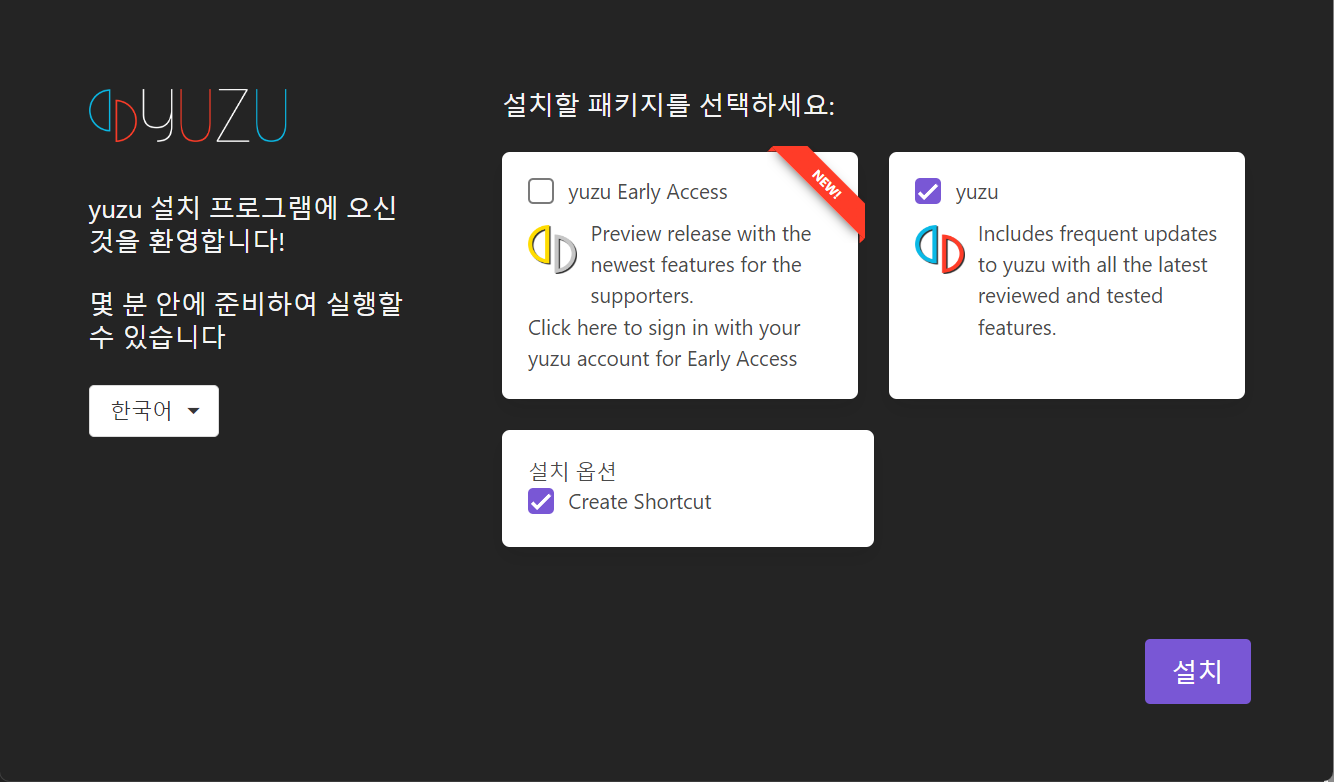
Task: Click the 'Includes frequent updates' description text
Action: [1097, 280]
